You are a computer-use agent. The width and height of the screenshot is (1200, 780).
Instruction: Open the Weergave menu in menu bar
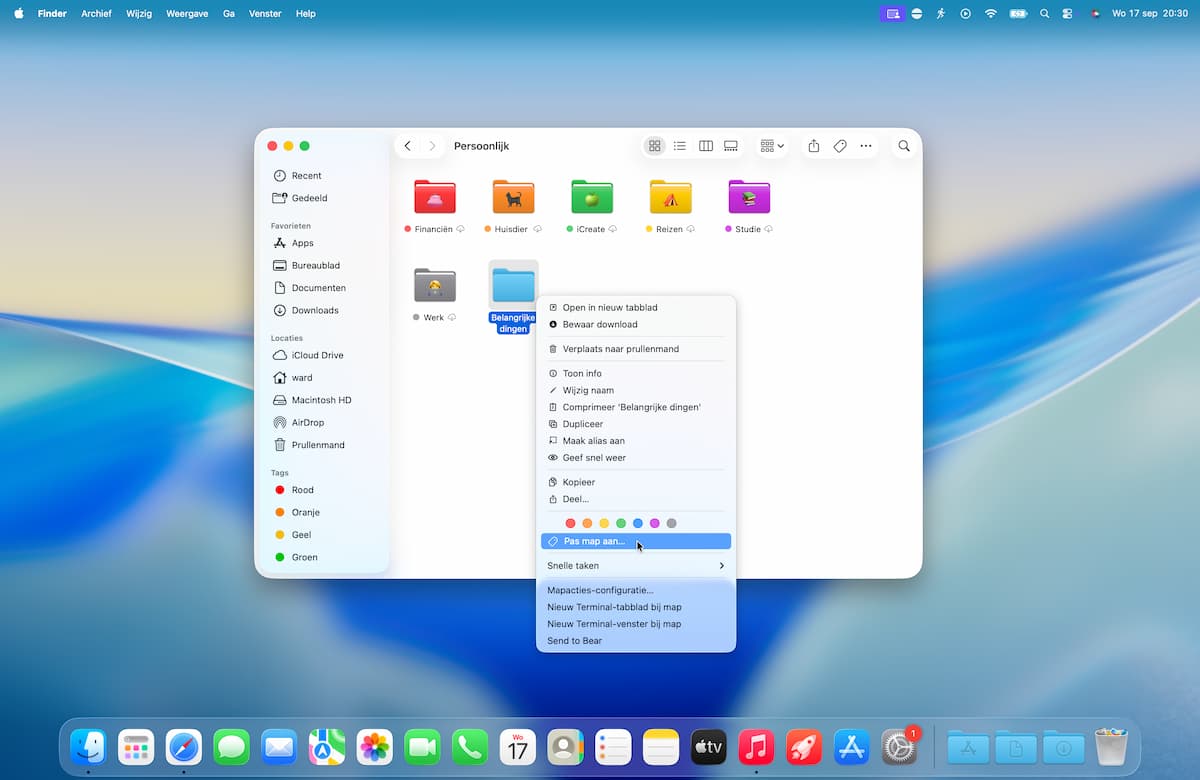188,14
